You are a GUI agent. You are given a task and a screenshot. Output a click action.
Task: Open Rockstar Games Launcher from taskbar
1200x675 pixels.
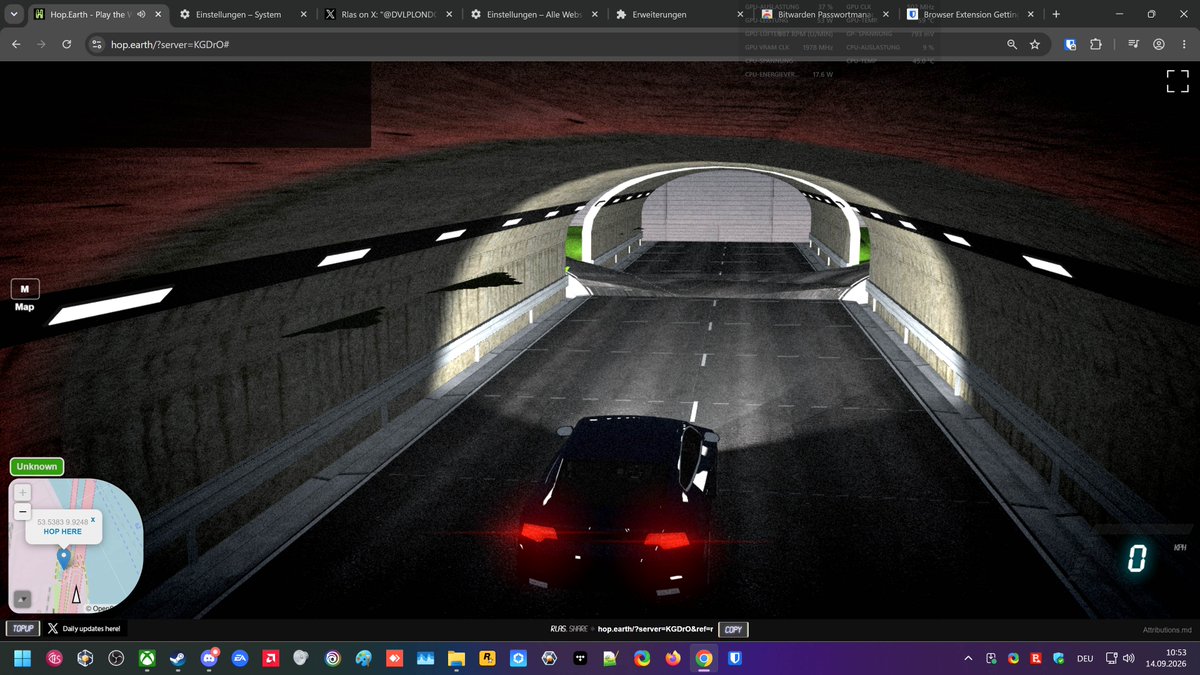point(487,658)
